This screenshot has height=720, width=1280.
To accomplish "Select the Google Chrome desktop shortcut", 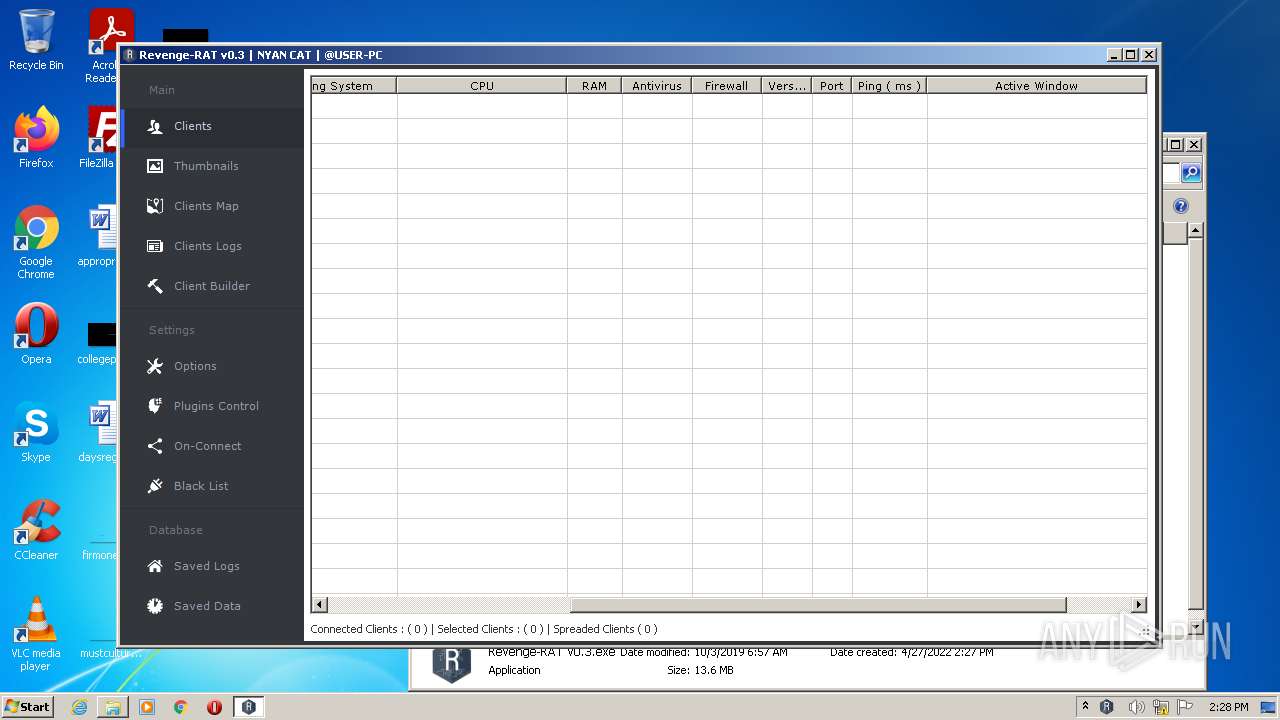I will click(36, 242).
